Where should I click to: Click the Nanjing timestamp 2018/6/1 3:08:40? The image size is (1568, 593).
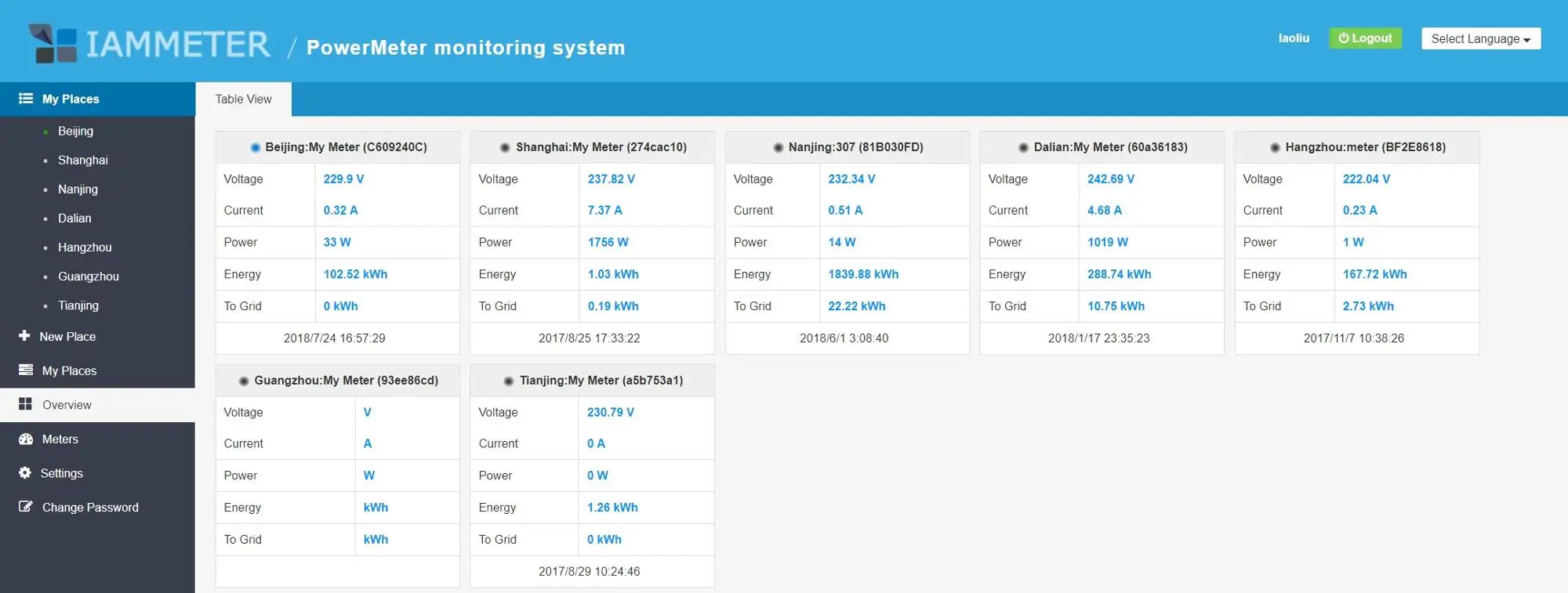coord(844,338)
